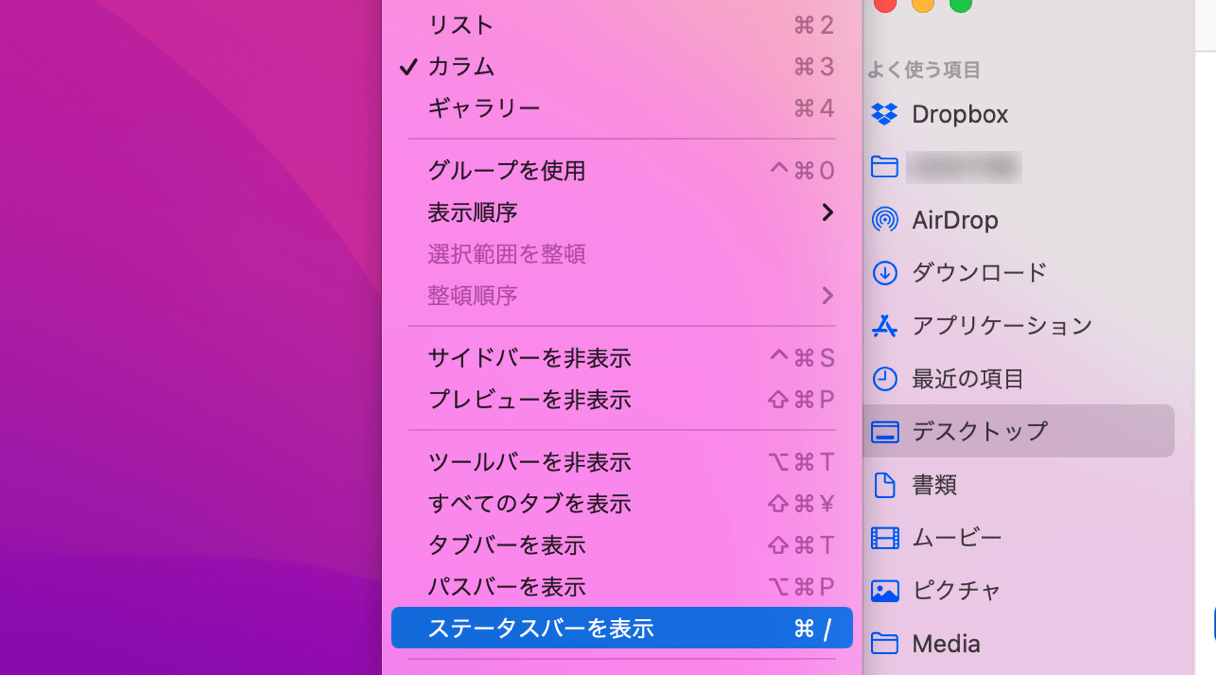Open Dropbox from the sidebar

pos(960,114)
